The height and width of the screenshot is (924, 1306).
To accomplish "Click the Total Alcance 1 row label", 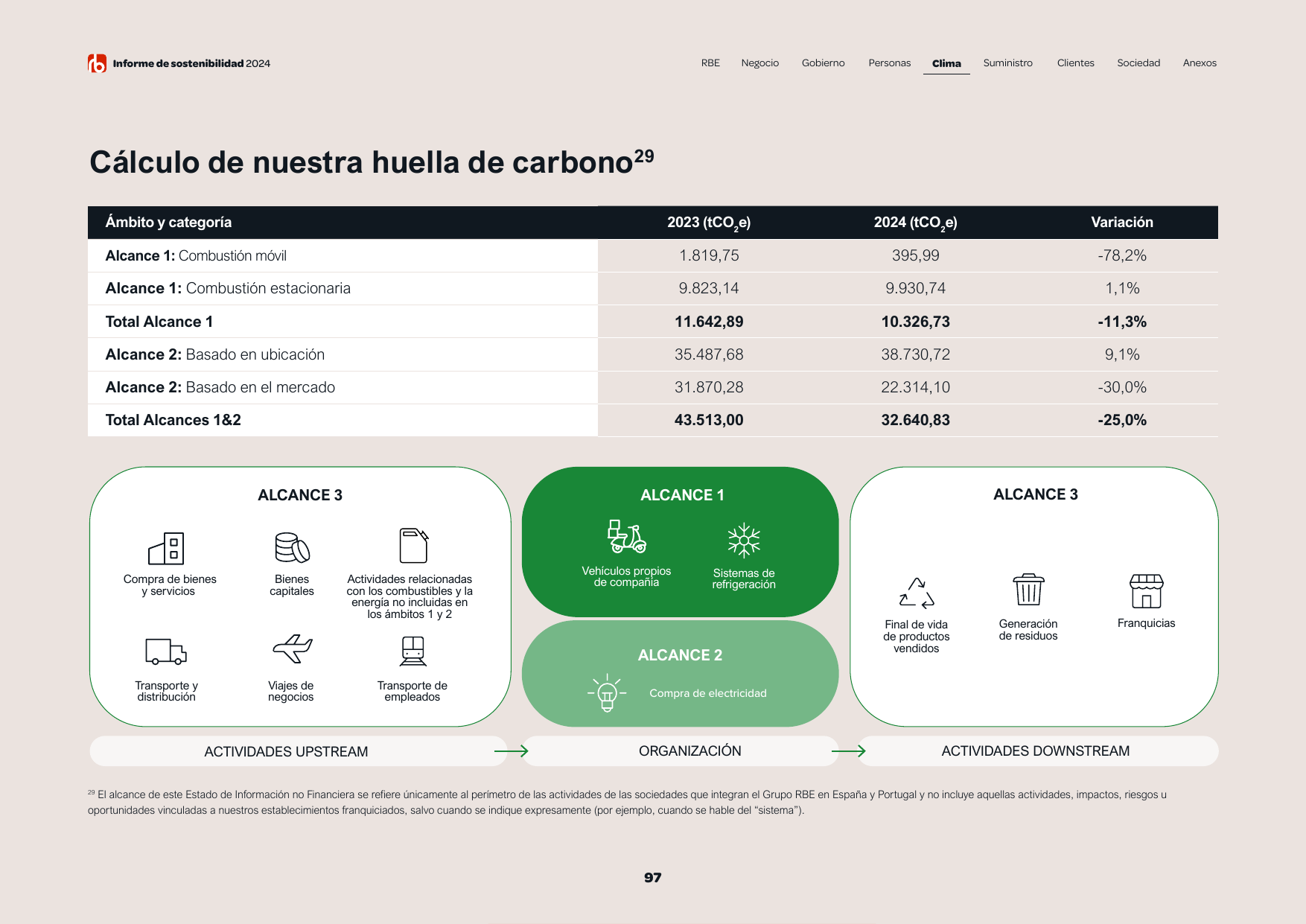I will point(159,322).
